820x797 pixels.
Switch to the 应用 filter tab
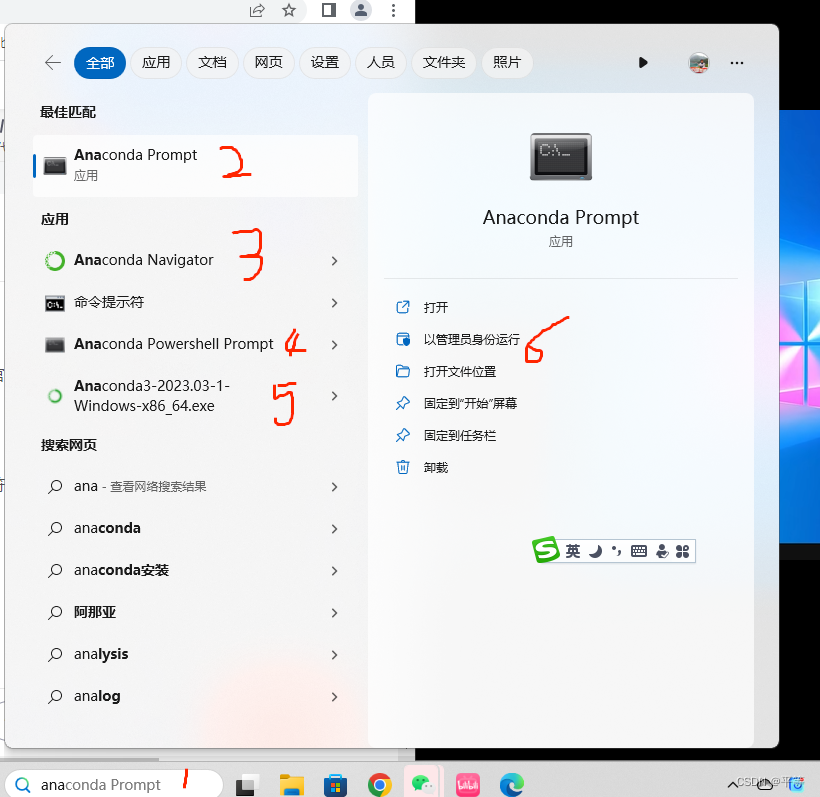tap(156, 63)
